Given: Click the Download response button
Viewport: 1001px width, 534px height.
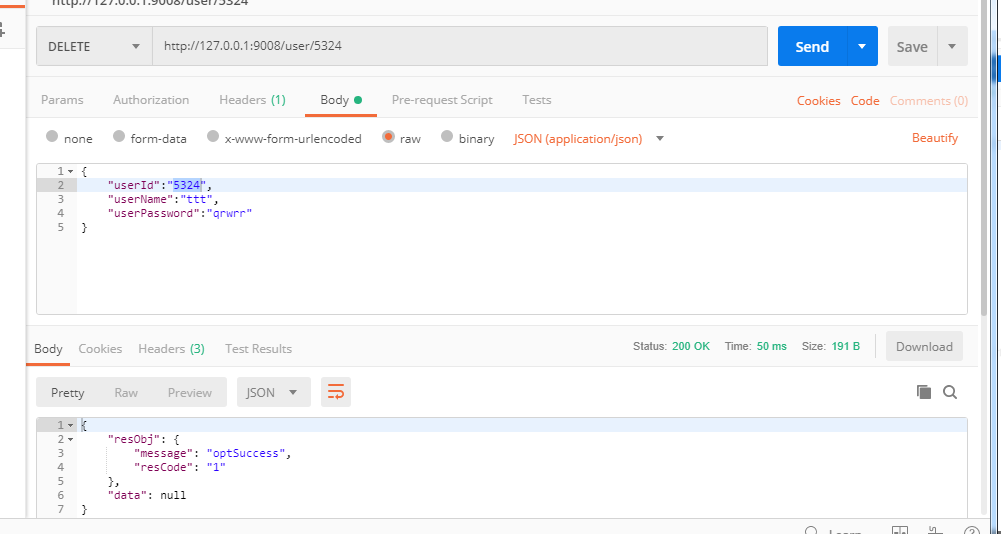Looking at the screenshot, I should 924,346.
